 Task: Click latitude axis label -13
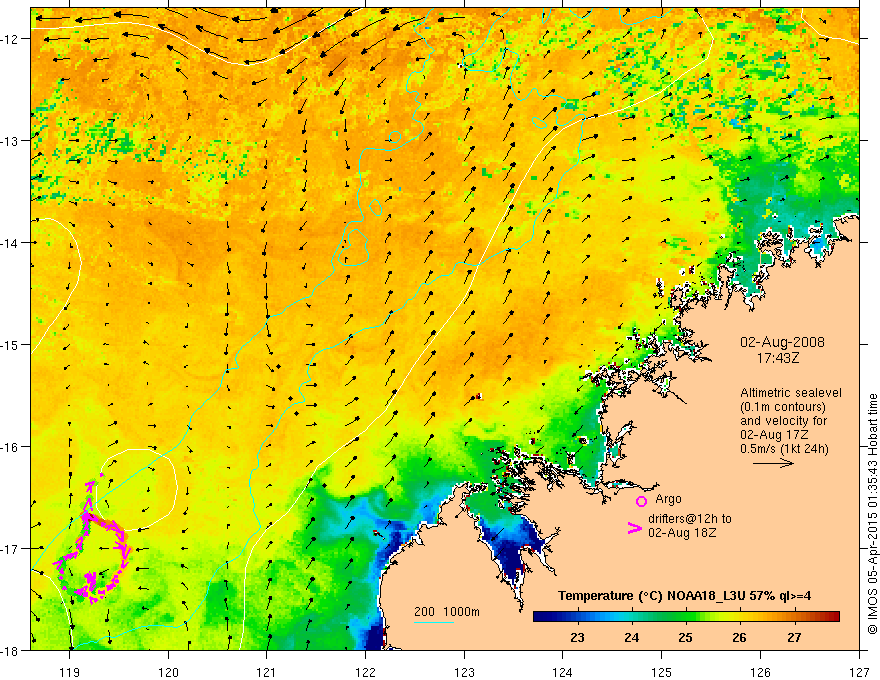tap(11, 140)
